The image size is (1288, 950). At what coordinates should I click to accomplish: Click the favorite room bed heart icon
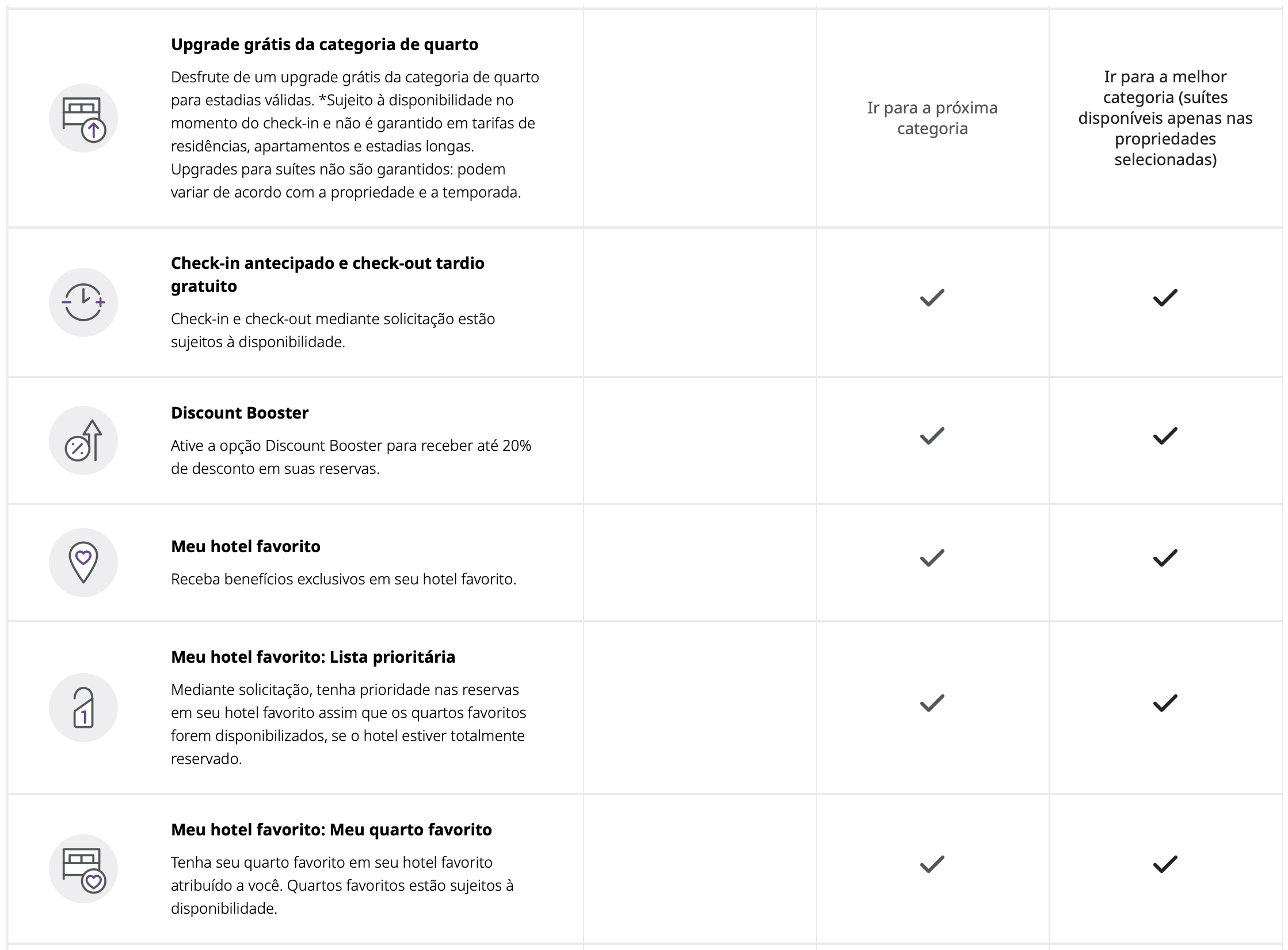83,869
